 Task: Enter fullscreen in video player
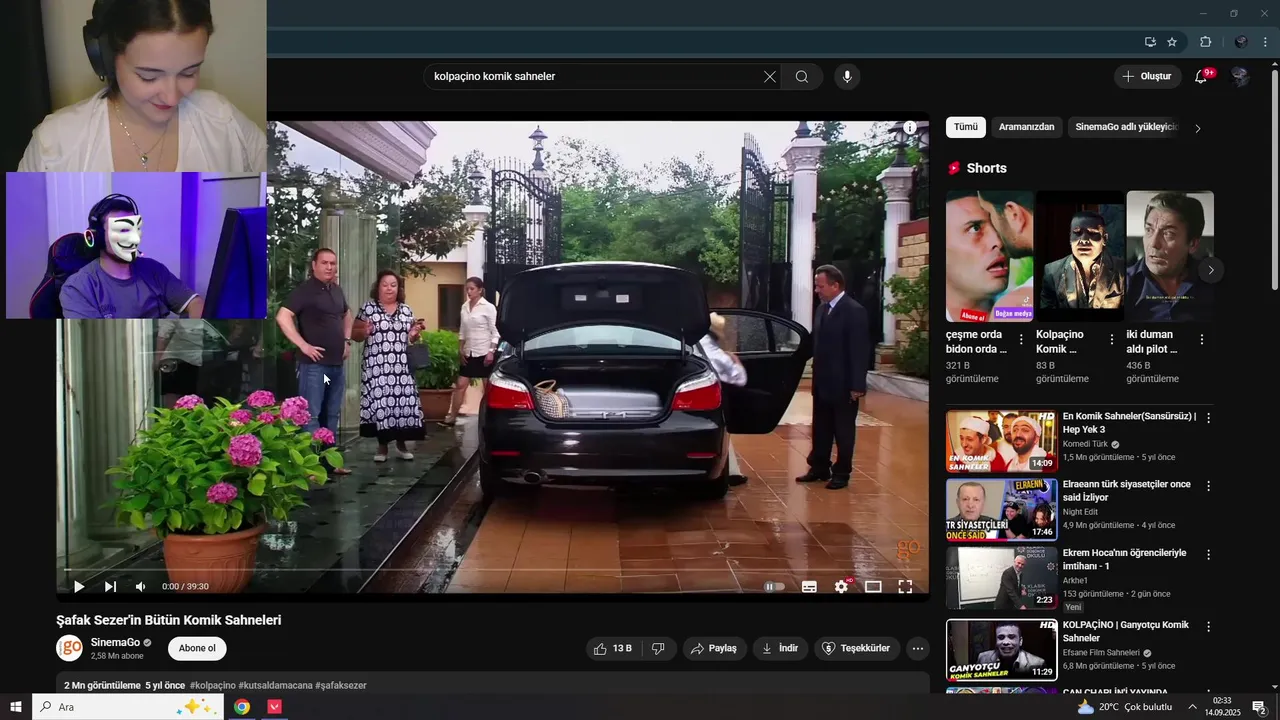pos(905,587)
